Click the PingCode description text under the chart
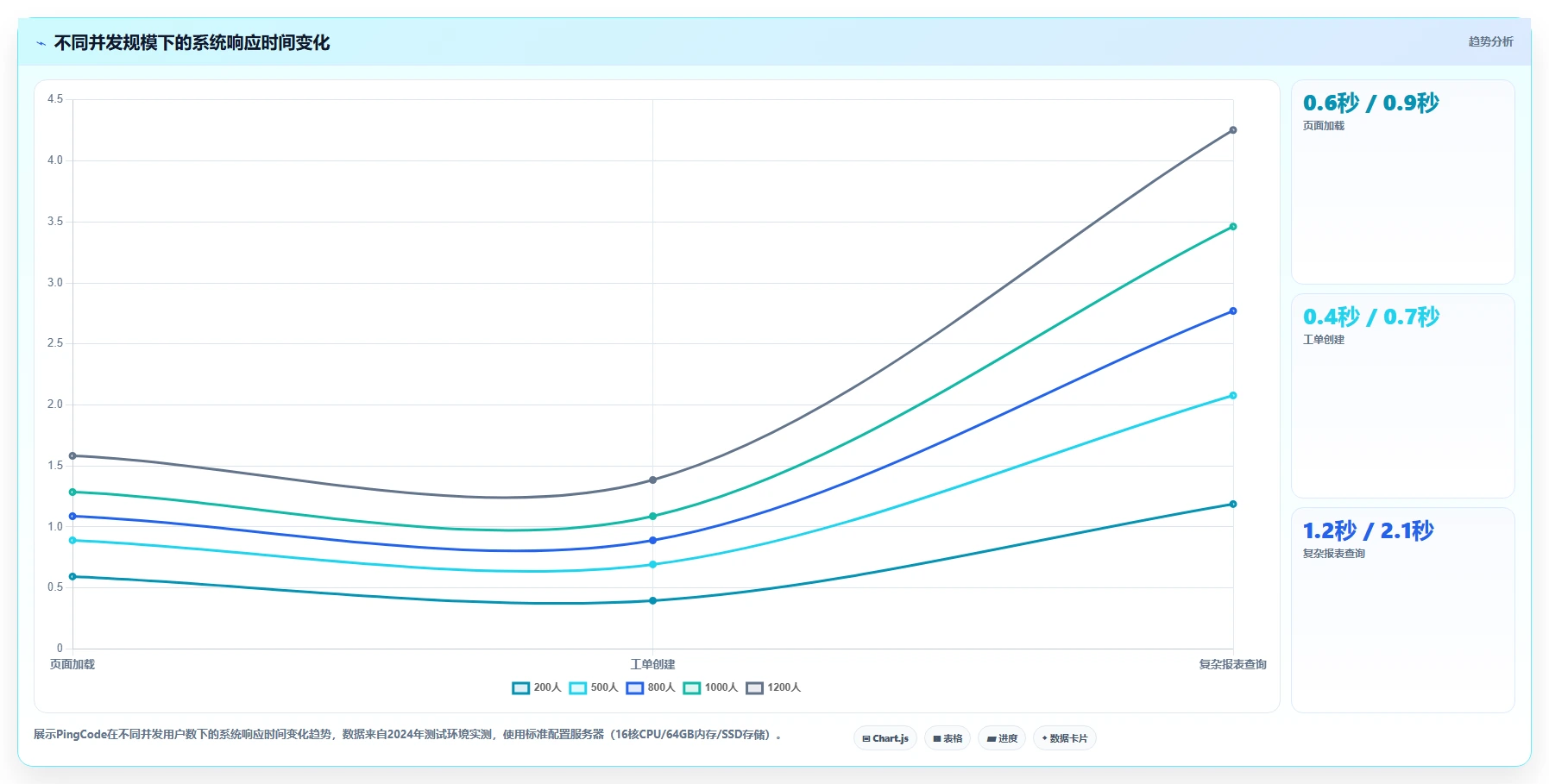 [x=407, y=735]
